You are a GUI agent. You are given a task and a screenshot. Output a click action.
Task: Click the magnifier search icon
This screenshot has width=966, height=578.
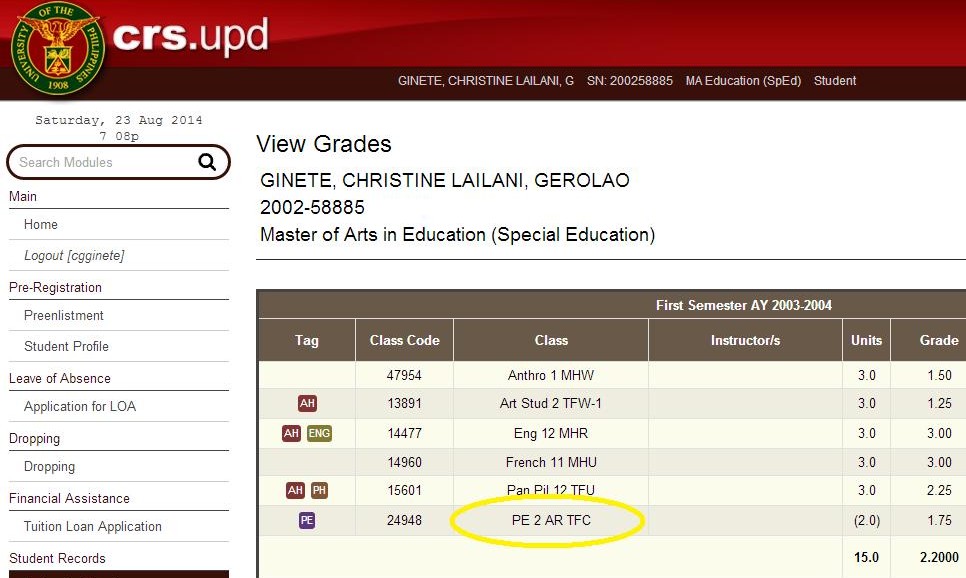pos(207,162)
